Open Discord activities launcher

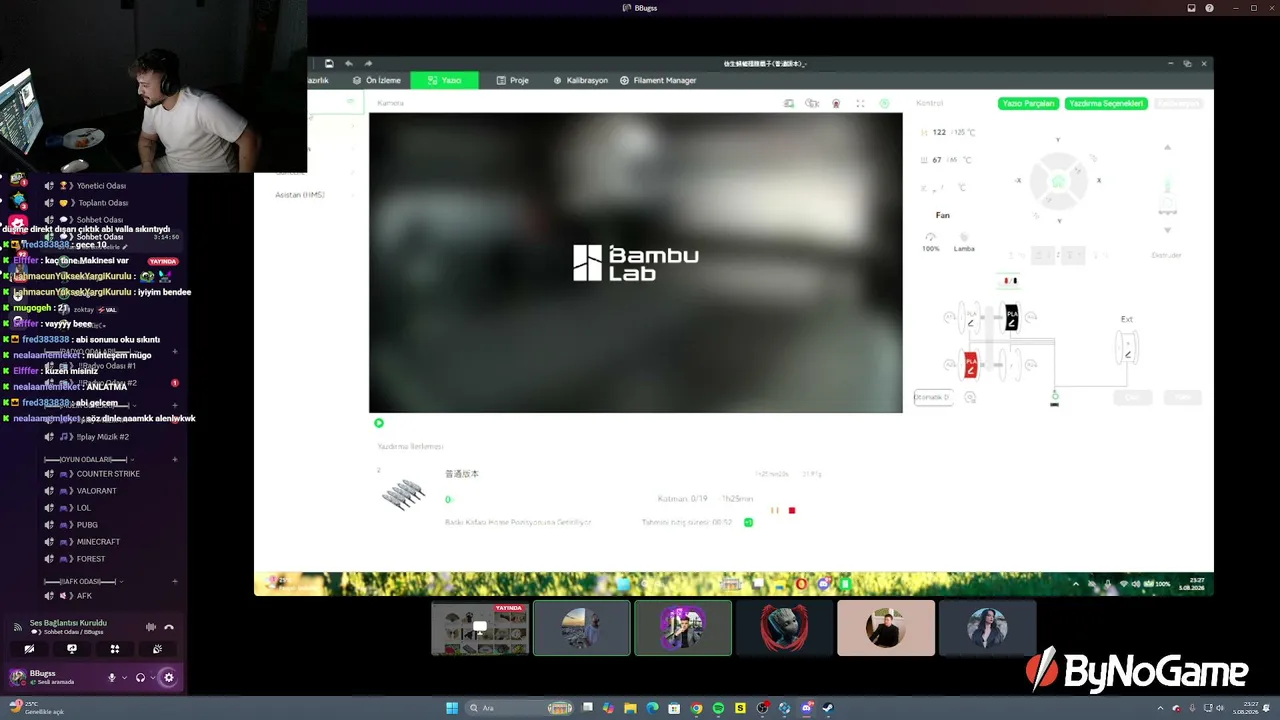[115, 649]
